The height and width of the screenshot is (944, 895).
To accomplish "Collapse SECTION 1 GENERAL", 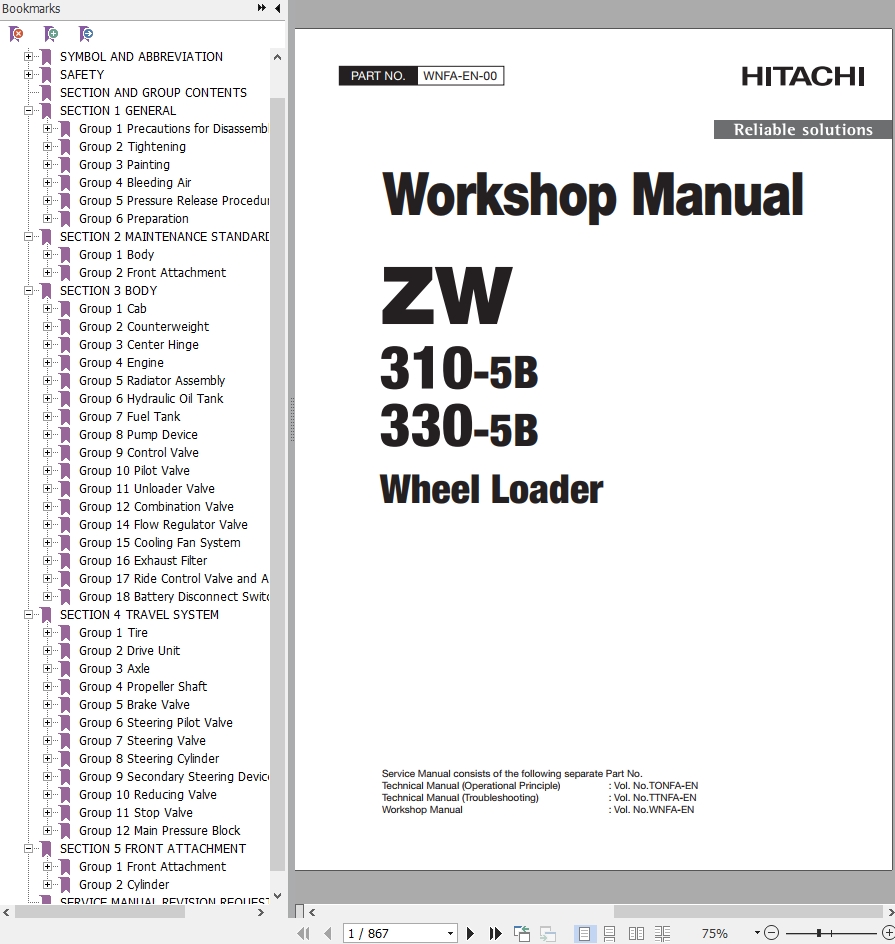I will (28, 111).
